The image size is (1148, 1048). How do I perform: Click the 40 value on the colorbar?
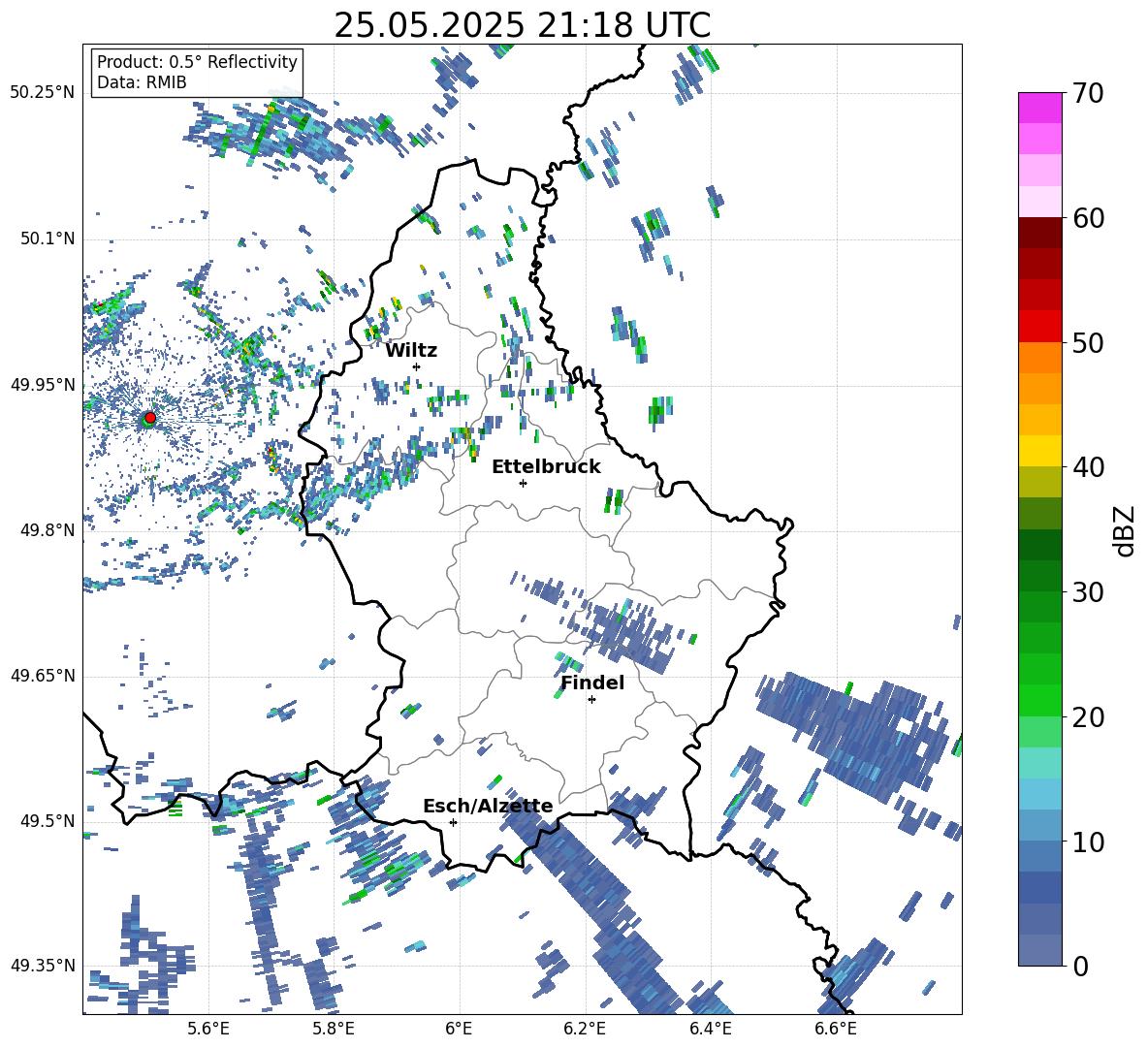click(1087, 467)
